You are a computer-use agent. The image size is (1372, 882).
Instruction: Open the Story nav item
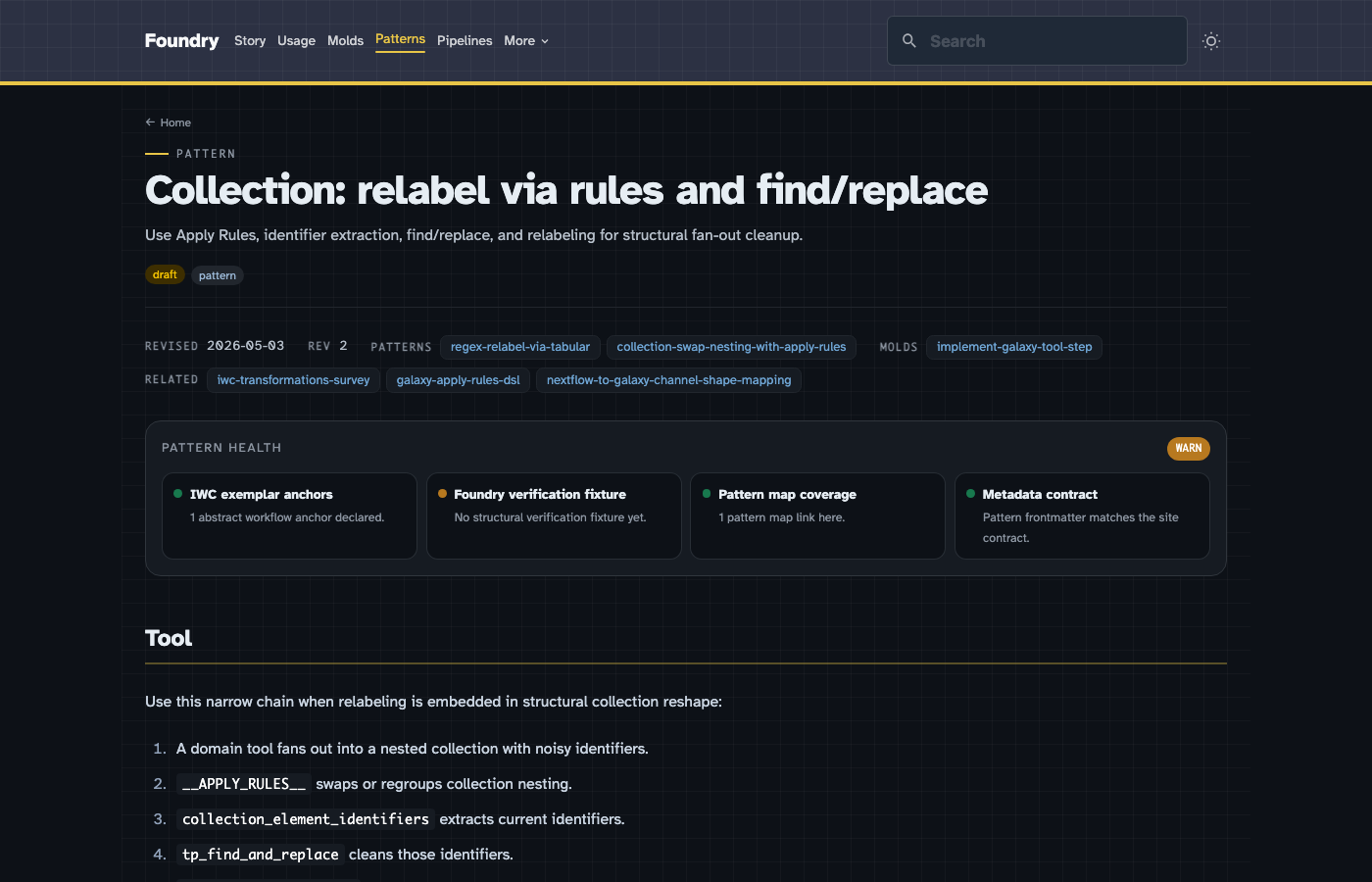click(250, 40)
